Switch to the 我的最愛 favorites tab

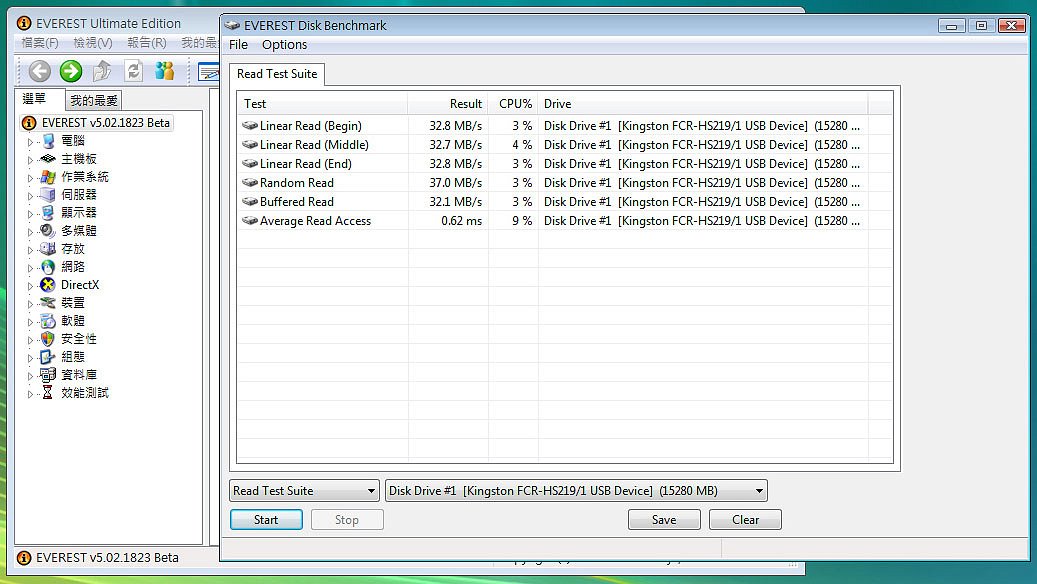(94, 101)
